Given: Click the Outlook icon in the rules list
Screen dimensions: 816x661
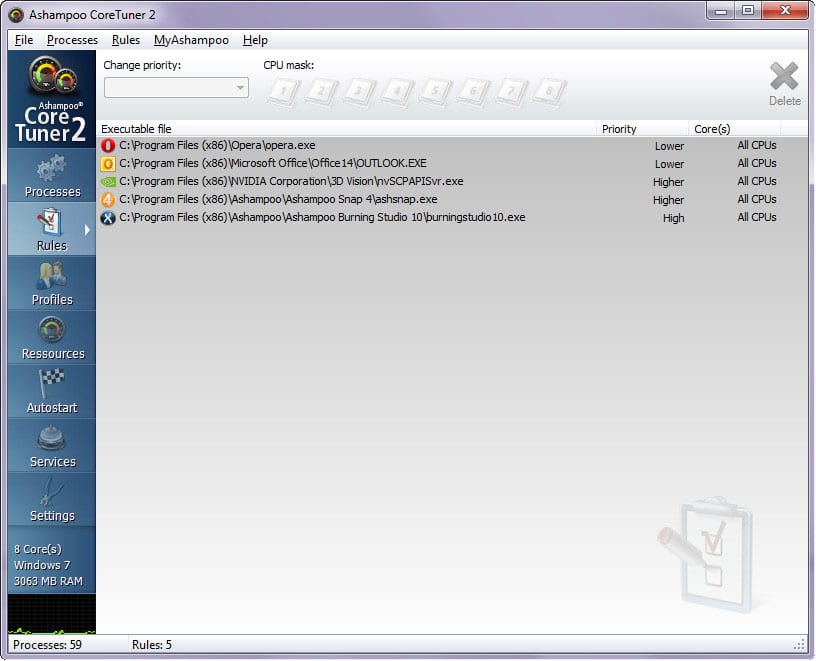Looking at the screenshot, I should tap(108, 164).
